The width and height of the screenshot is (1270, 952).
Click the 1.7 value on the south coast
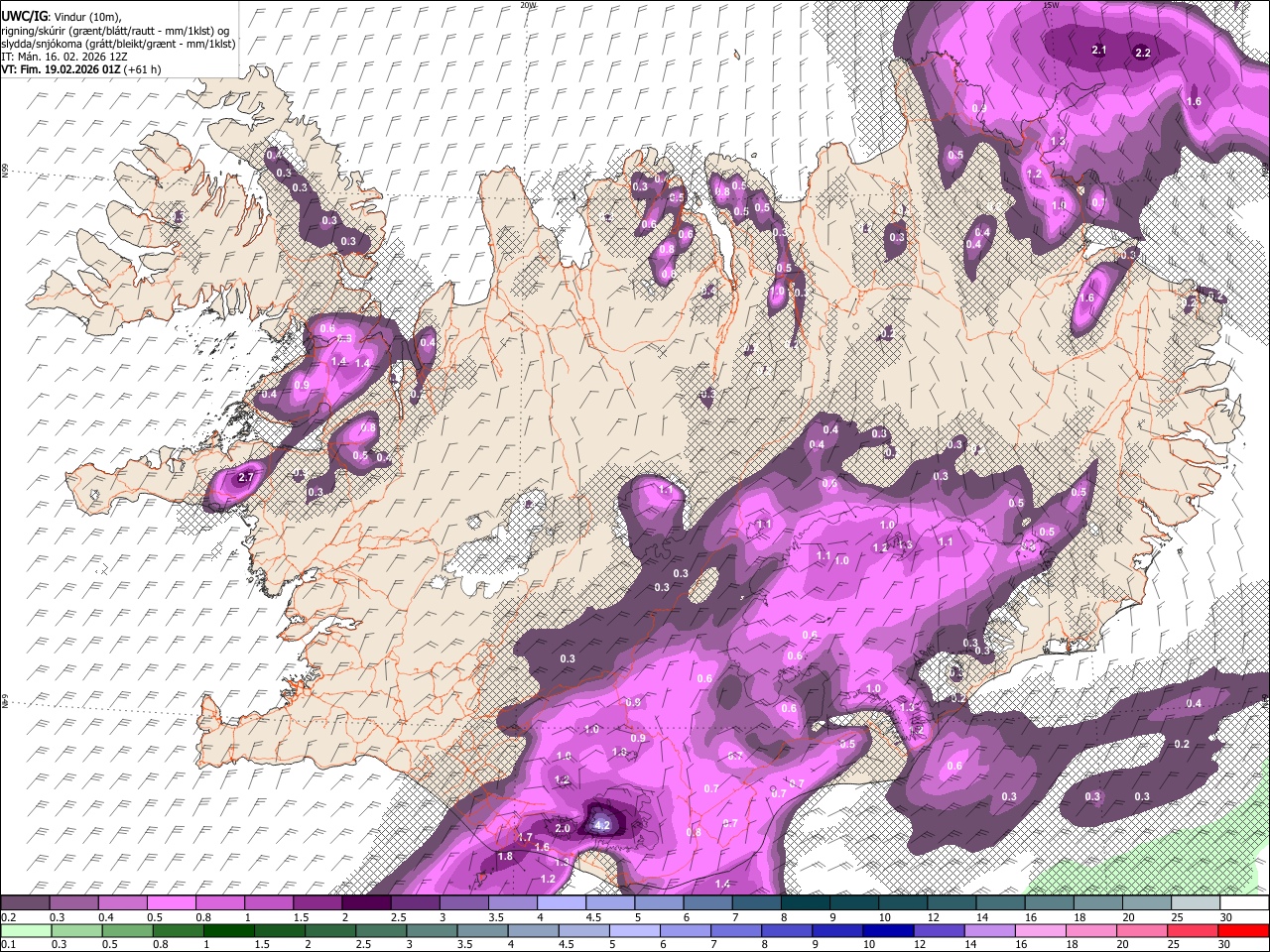pyautogui.click(x=526, y=837)
